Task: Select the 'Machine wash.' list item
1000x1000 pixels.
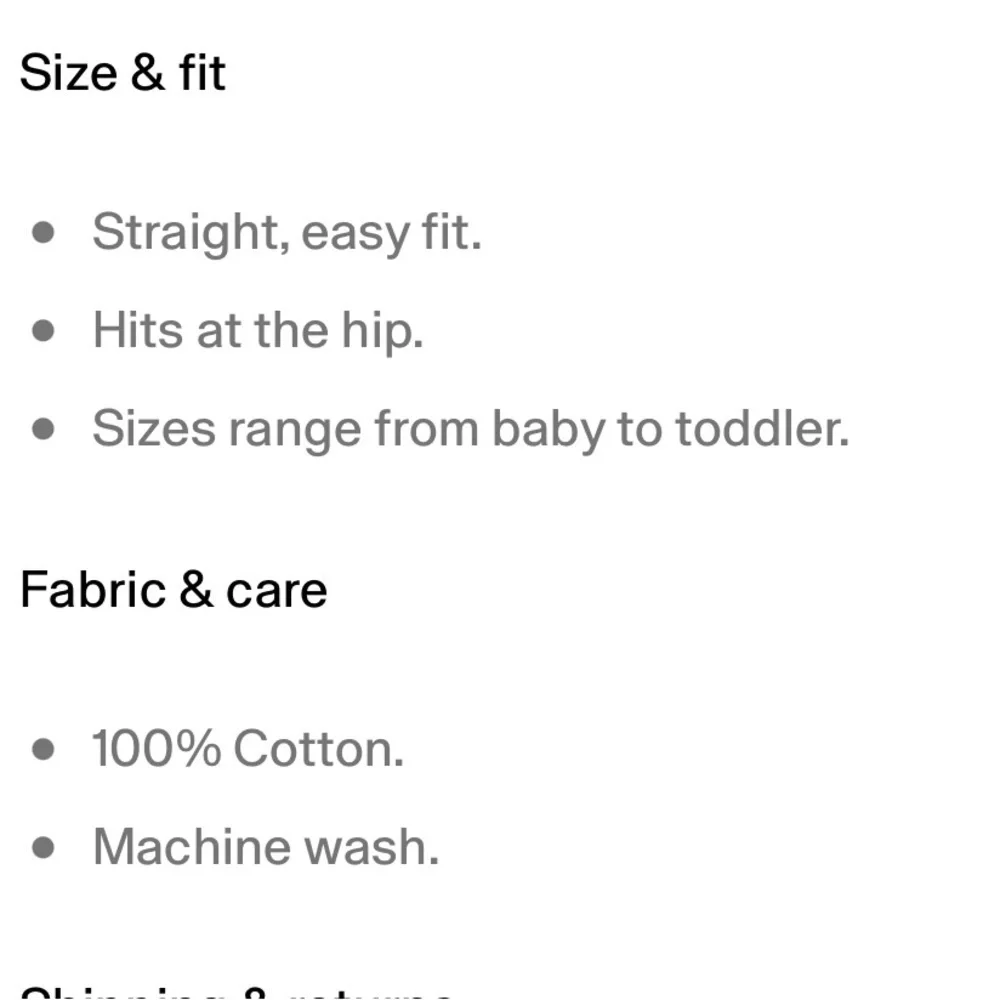Action: [x=266, y=847]
